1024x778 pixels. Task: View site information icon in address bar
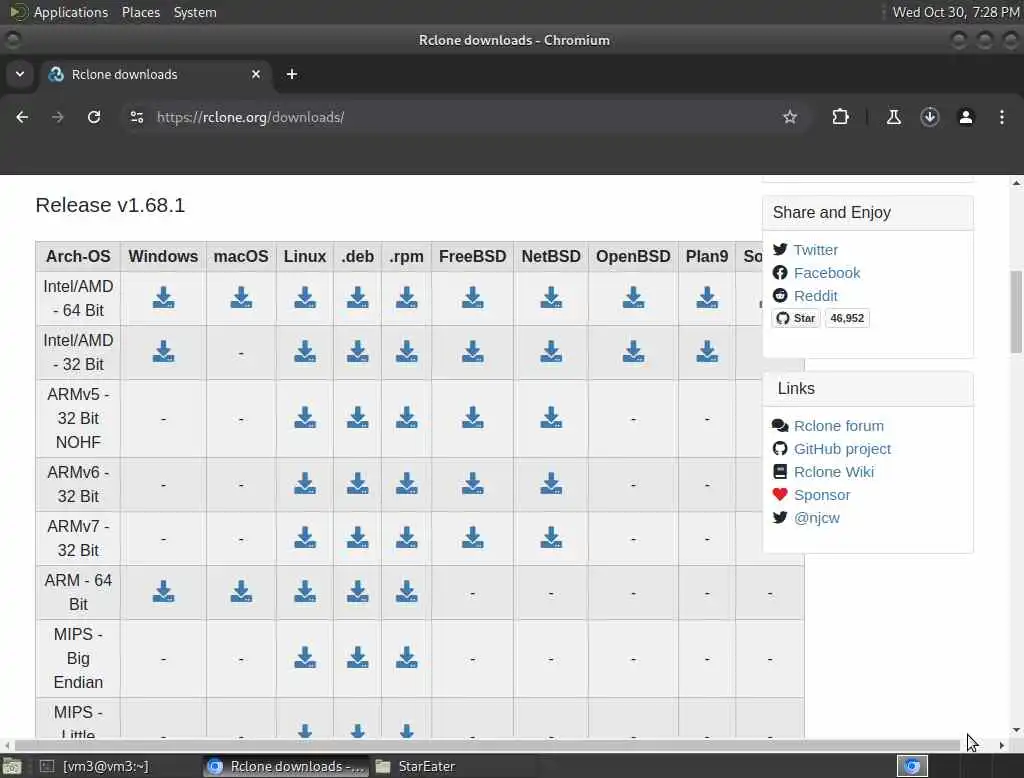pos(136,117)
